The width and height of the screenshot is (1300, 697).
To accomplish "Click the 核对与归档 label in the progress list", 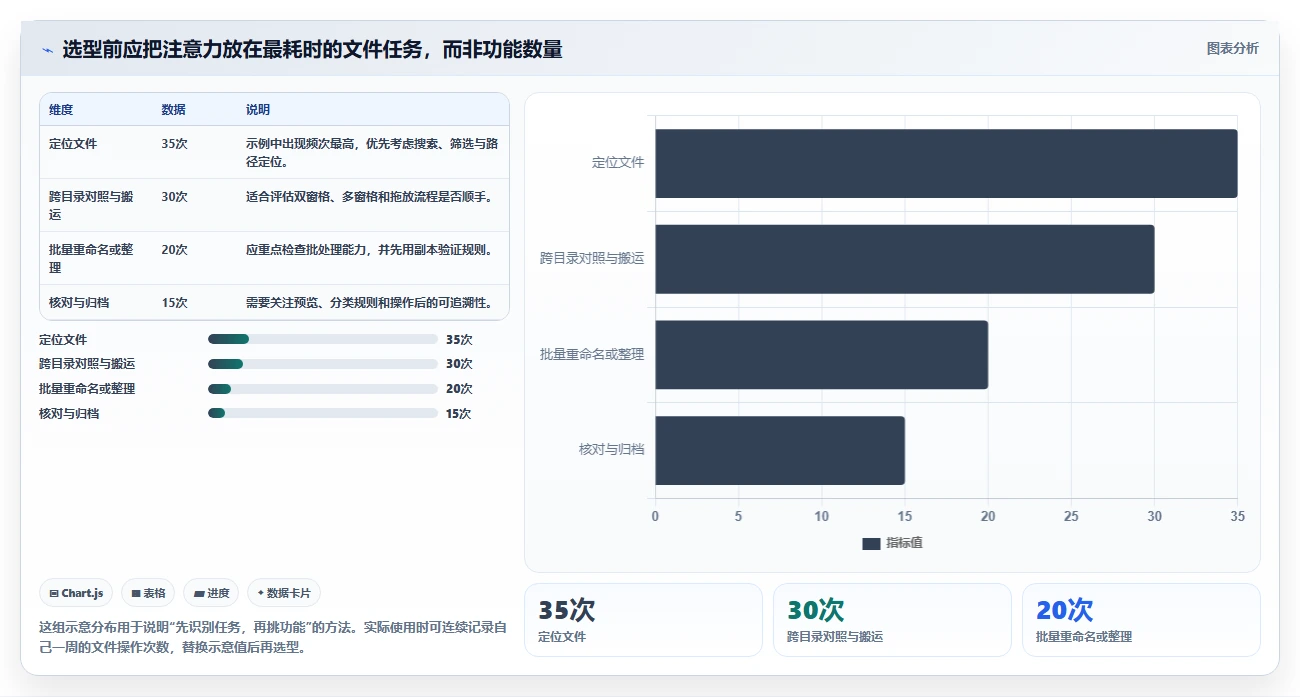I will pos(69,414).
